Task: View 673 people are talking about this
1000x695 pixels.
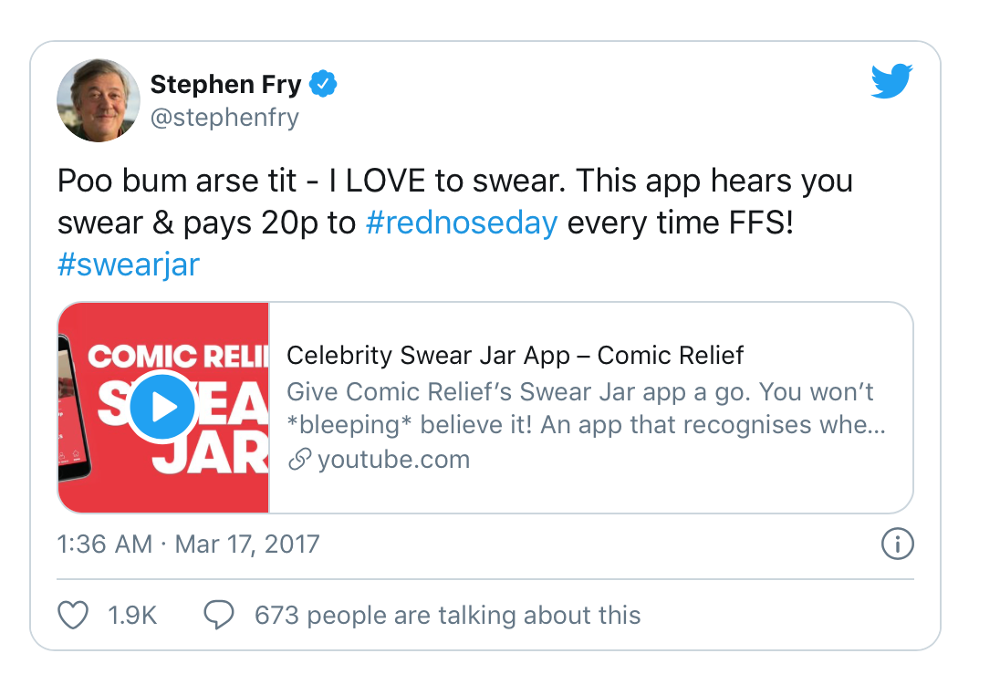Action: click(x=447, y=614)
